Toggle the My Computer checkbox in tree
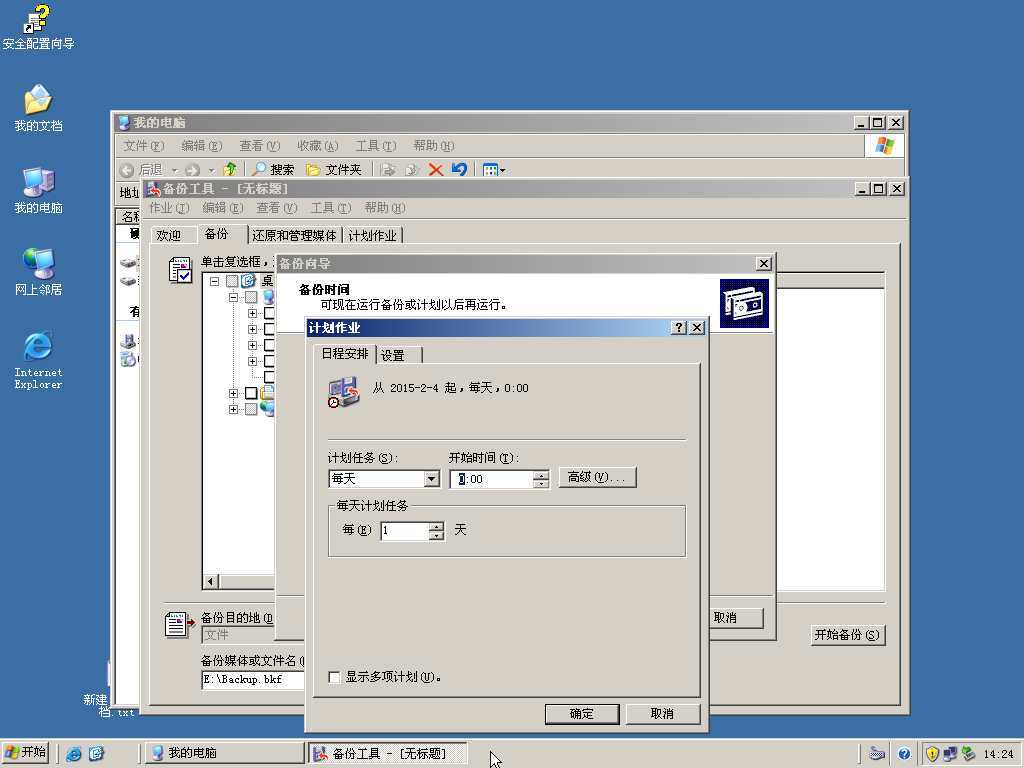The height and width of the screenshot is (768, 1024). (x=251, y=297)
